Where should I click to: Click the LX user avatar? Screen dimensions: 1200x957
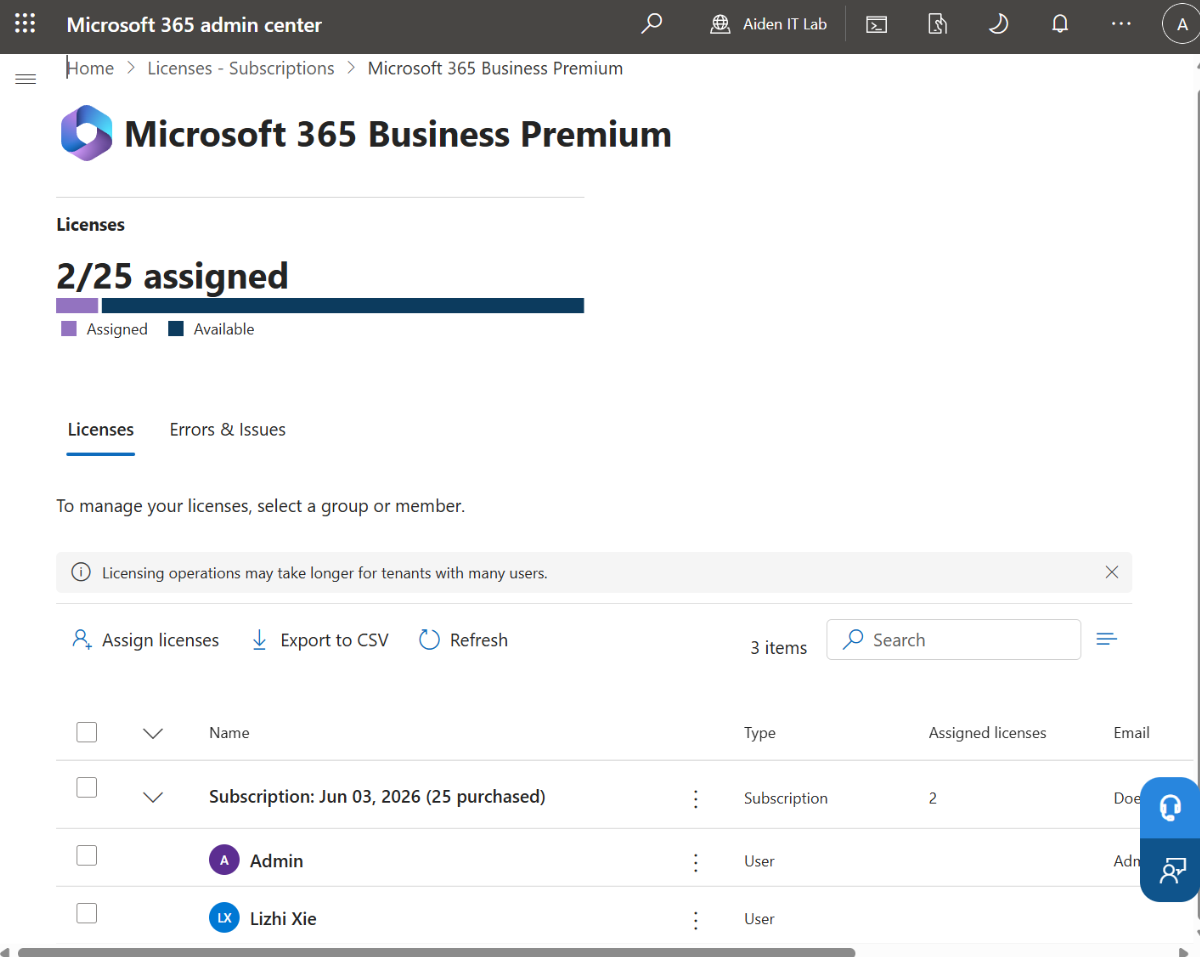click(x=224, y=918)
